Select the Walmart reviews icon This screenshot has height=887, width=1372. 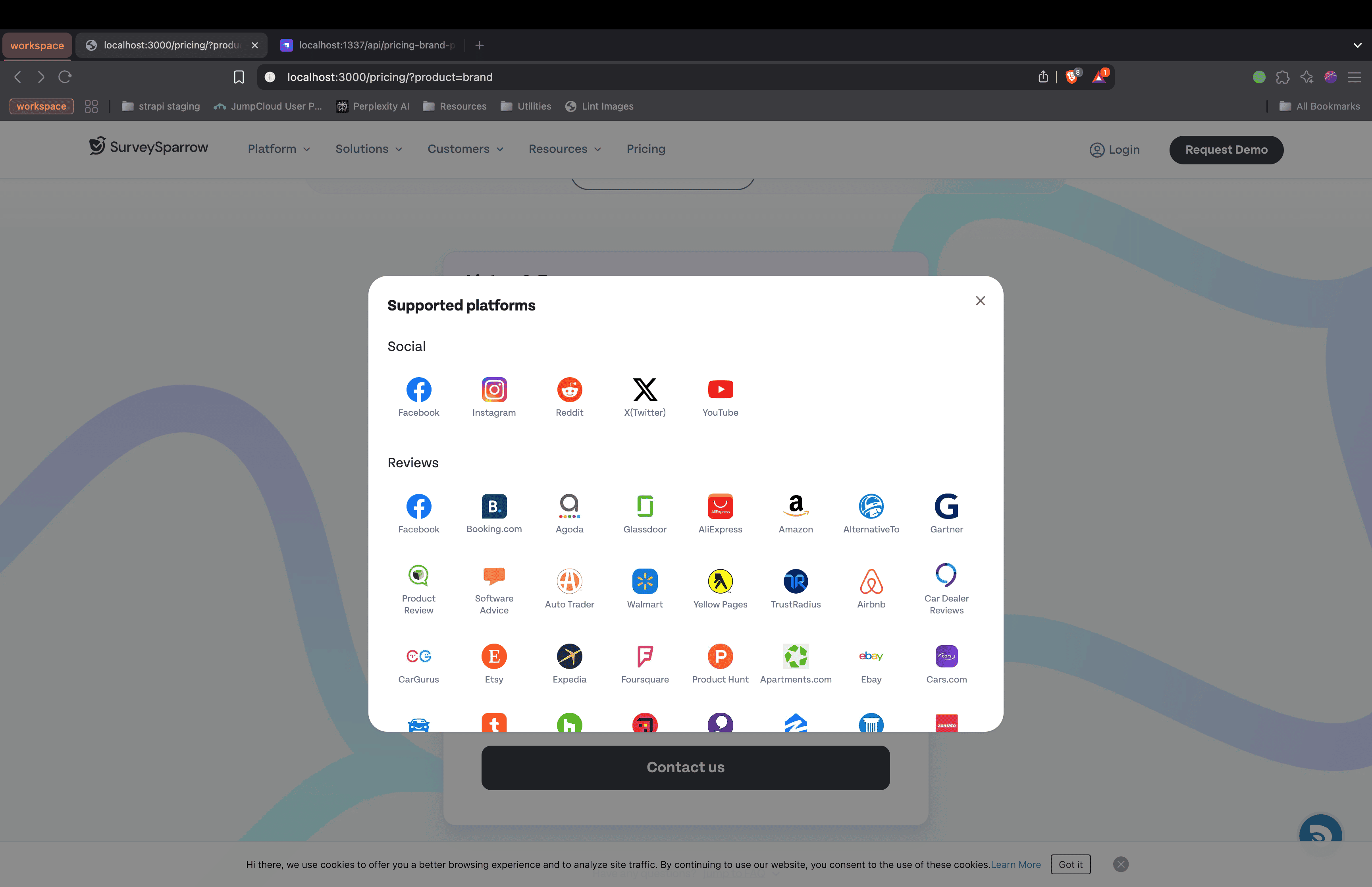click(644, 581)
